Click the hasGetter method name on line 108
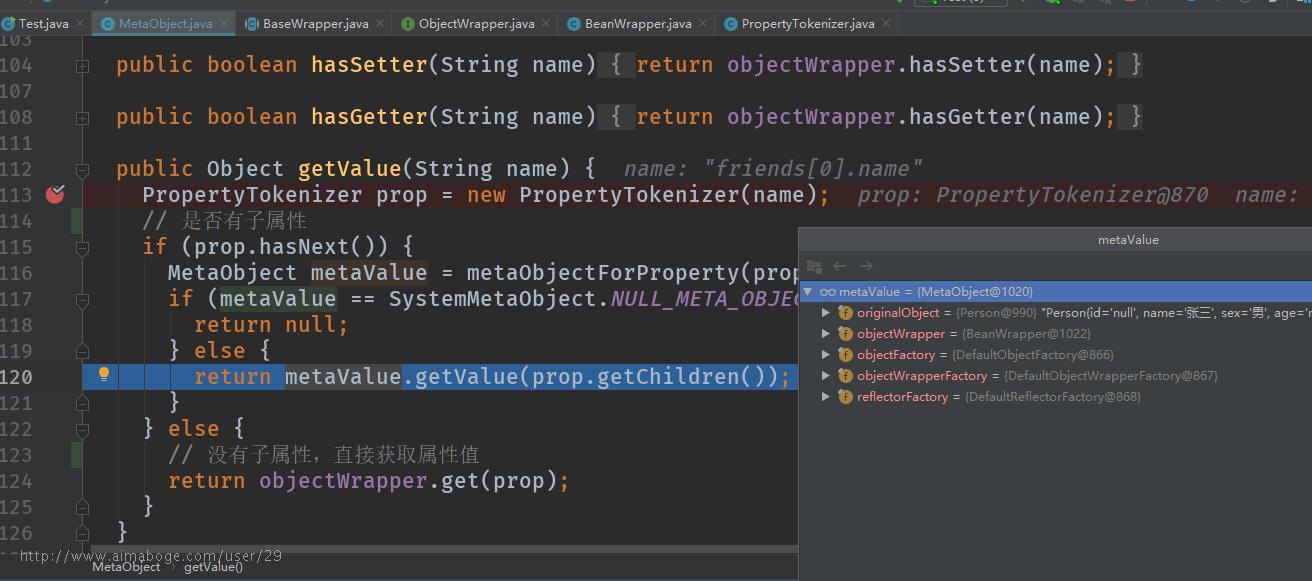1312x581 pixels. click(369, 116)
